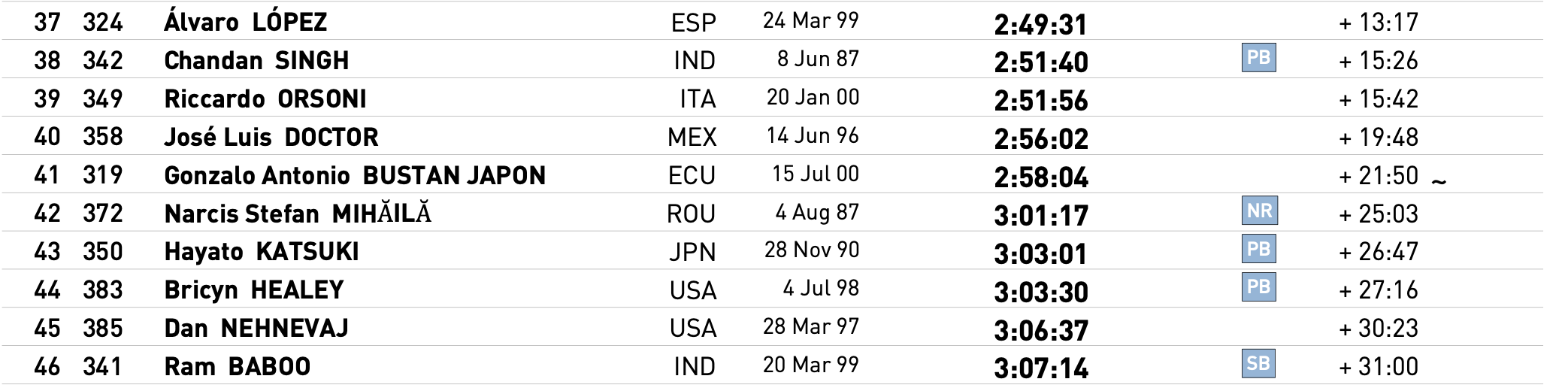Select the ECU country code

(x=692, y=175)
